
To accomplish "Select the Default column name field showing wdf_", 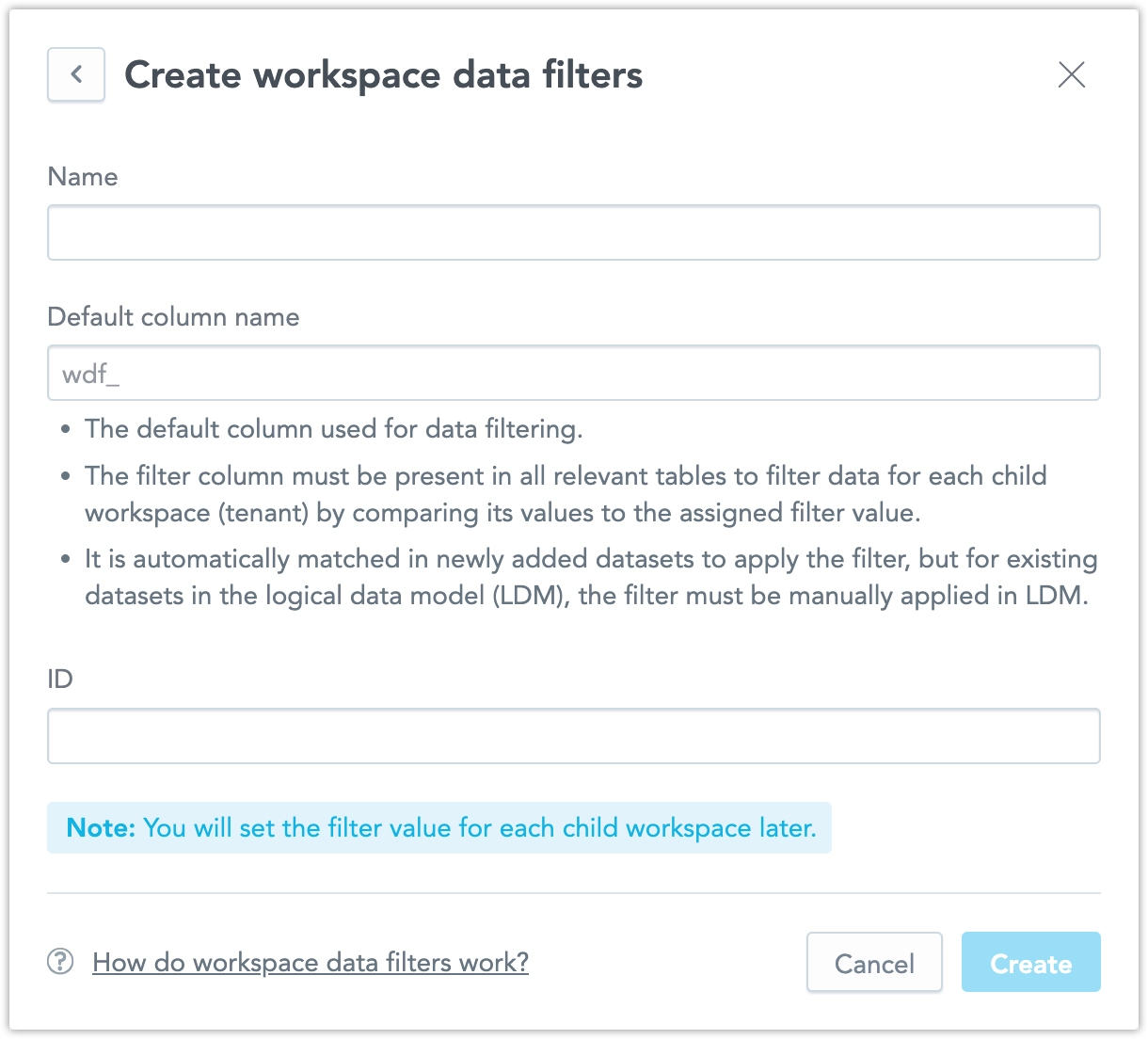I will pyautogui.click(x=574, y=373).
